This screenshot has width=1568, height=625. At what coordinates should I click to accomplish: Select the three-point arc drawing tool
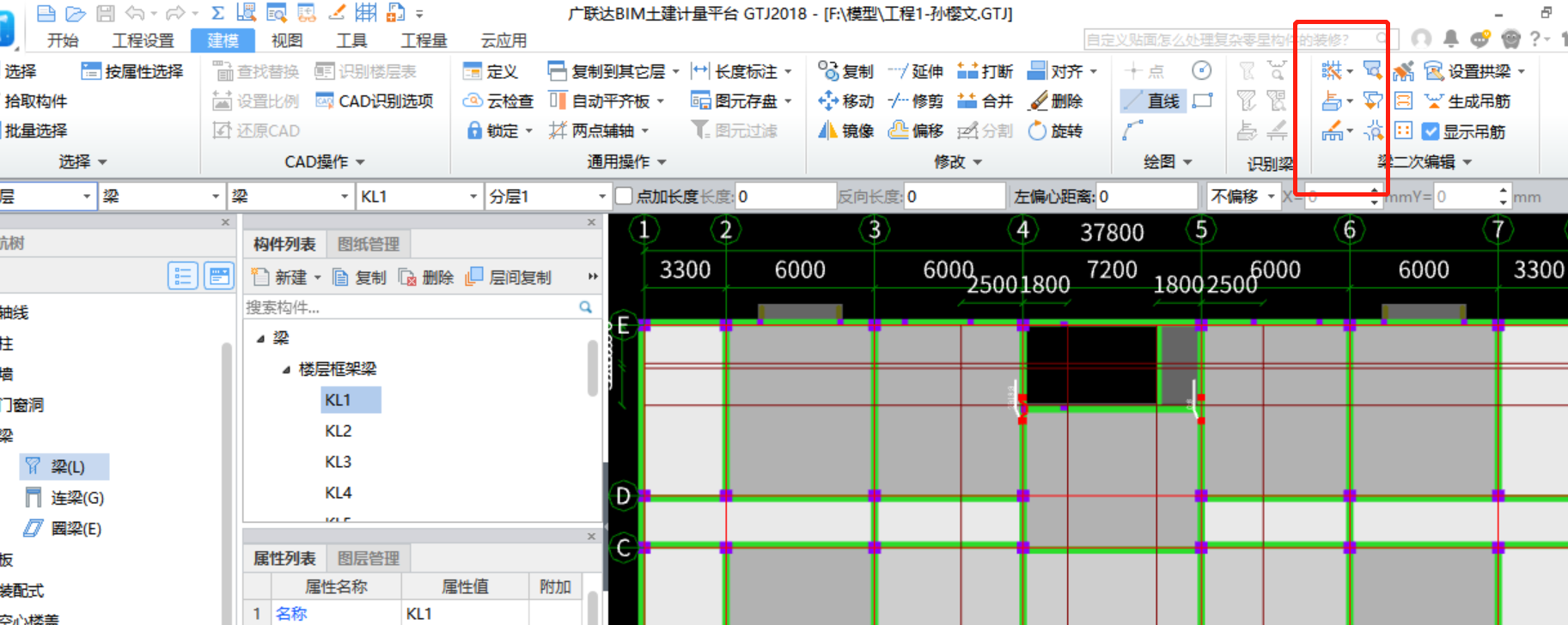pos(1132,130)
